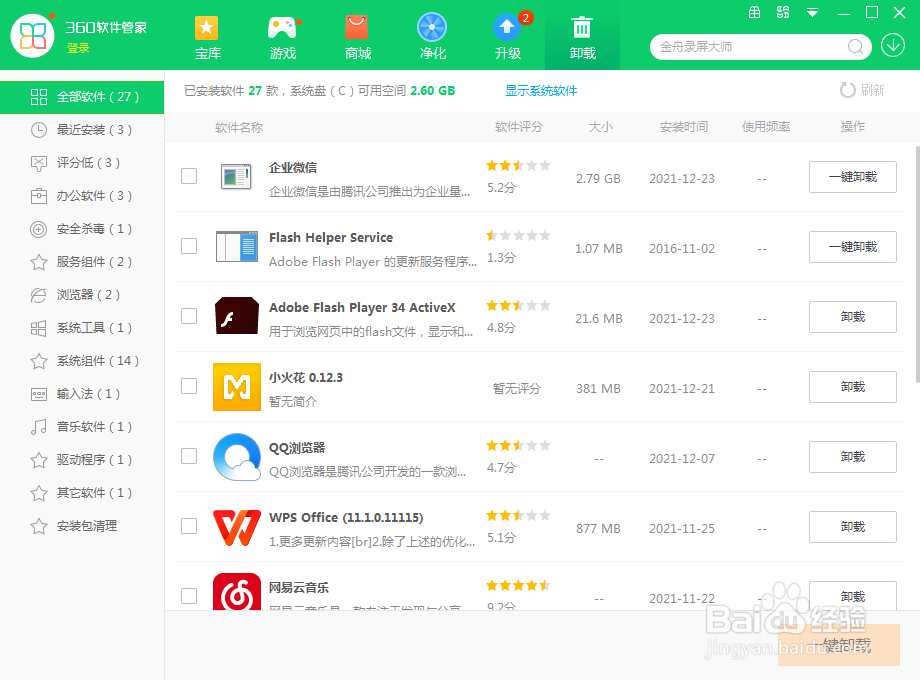The width and height of the screenshot is (920, 680).
Task: Check the 网易云音乐 checkbox
Action: point(189,596)
